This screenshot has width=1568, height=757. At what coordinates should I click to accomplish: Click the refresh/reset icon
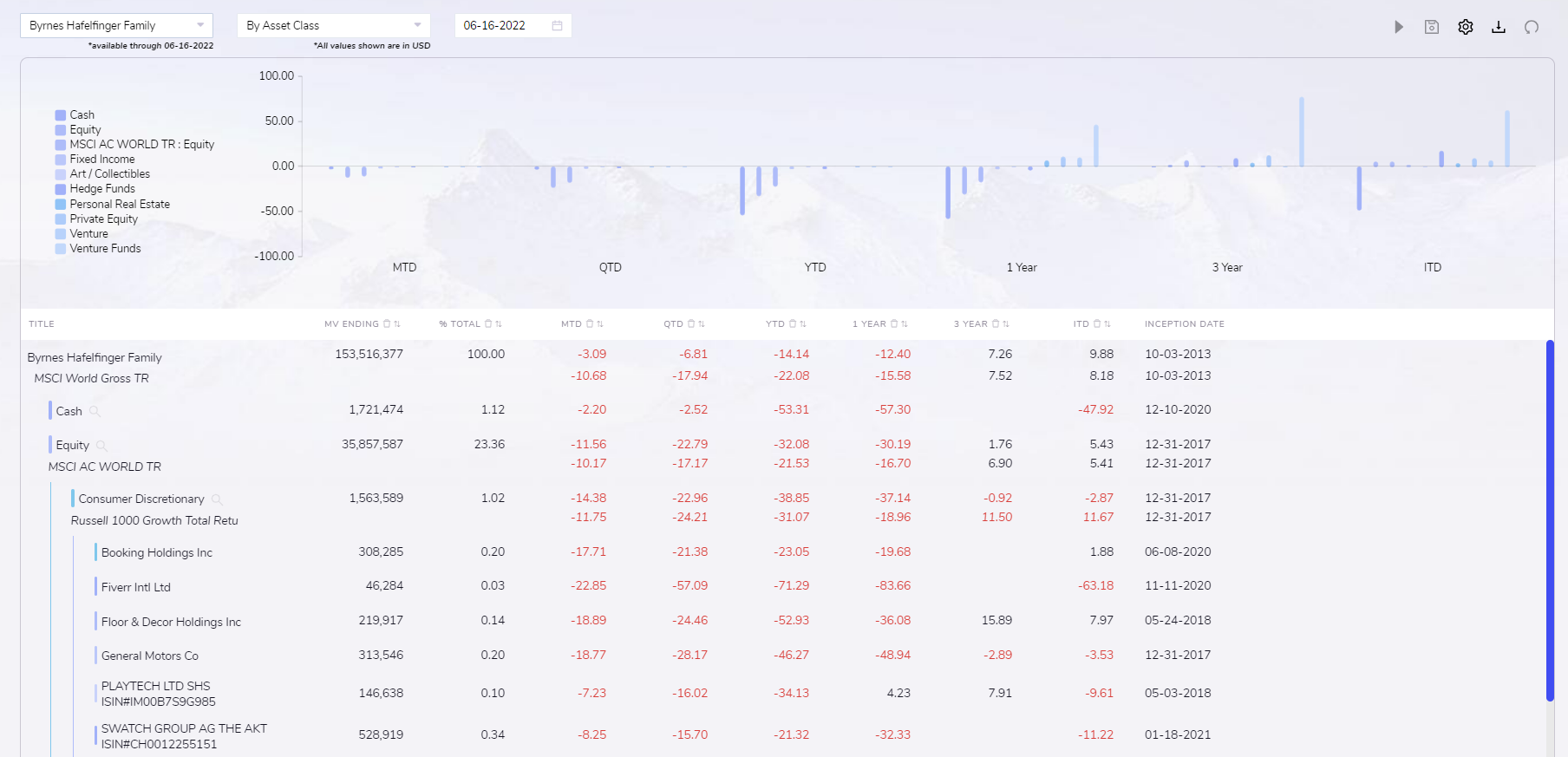[1532, 27]
